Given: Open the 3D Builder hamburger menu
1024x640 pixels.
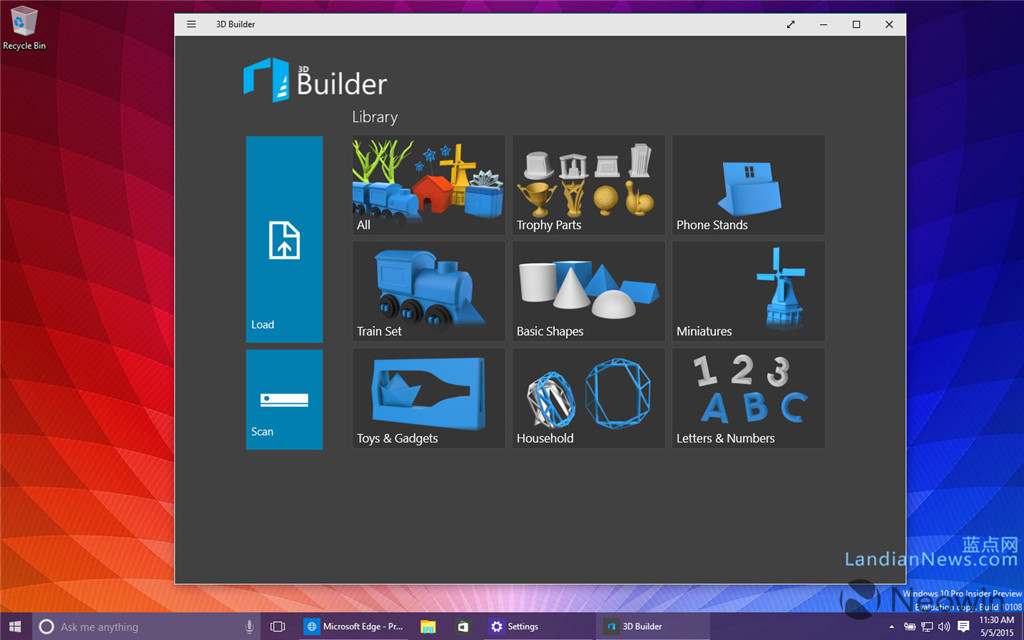Looking at the screenshot, I should (x=190, y=24).
